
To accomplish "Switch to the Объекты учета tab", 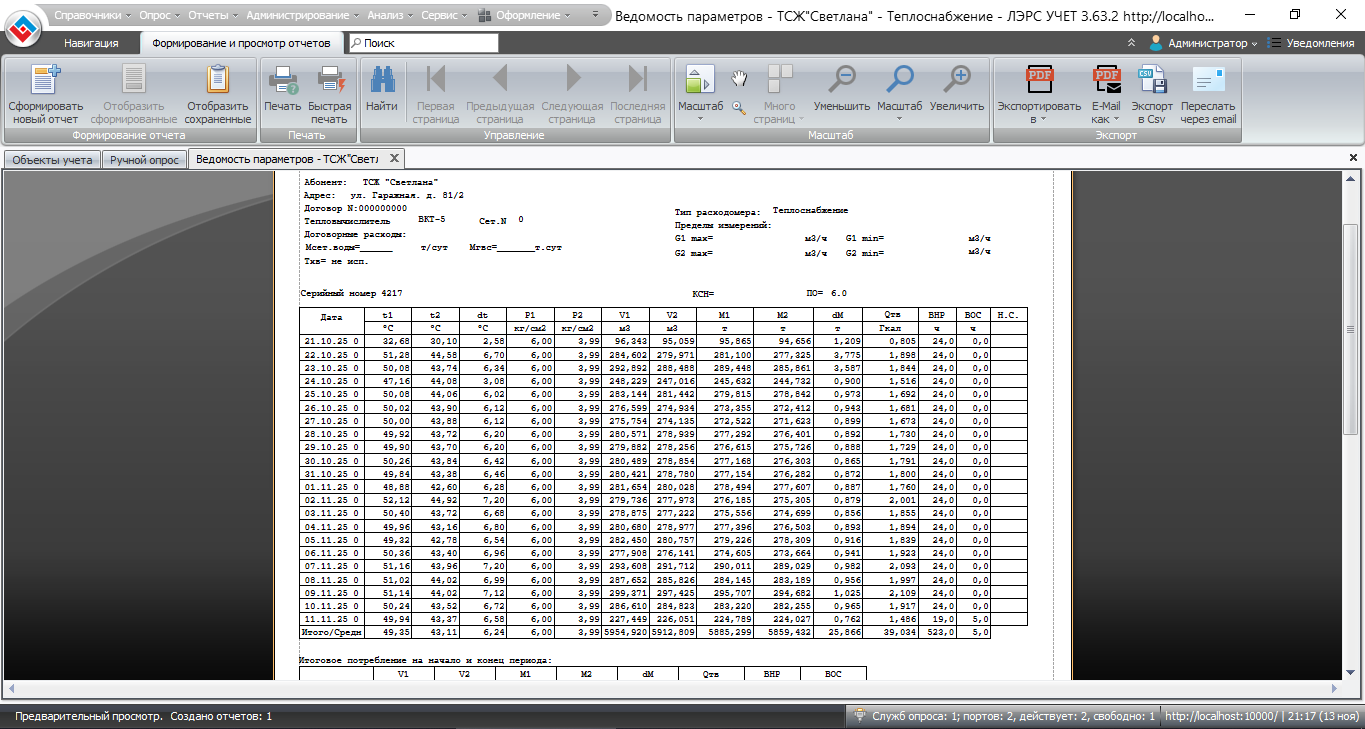I will click(52, 159).
